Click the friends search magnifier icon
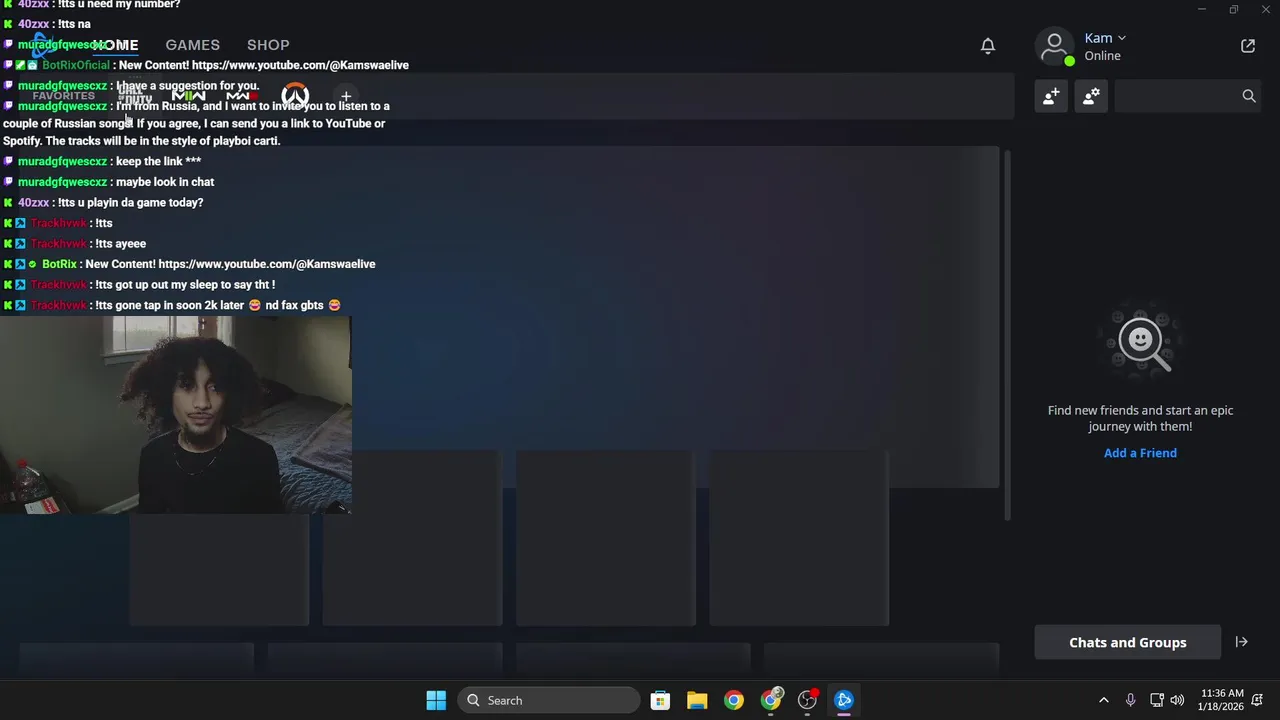1280x720 pixels. [x=1248, y=96]
